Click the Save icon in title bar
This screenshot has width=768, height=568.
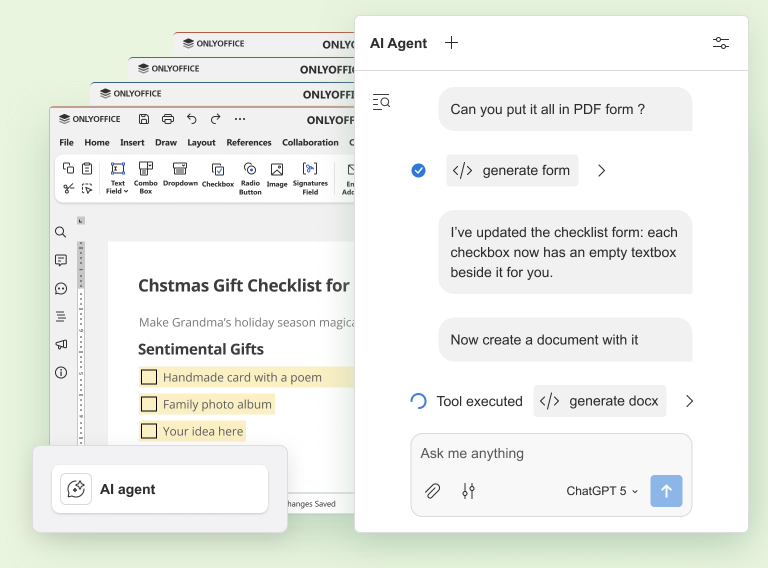point(144,119)
